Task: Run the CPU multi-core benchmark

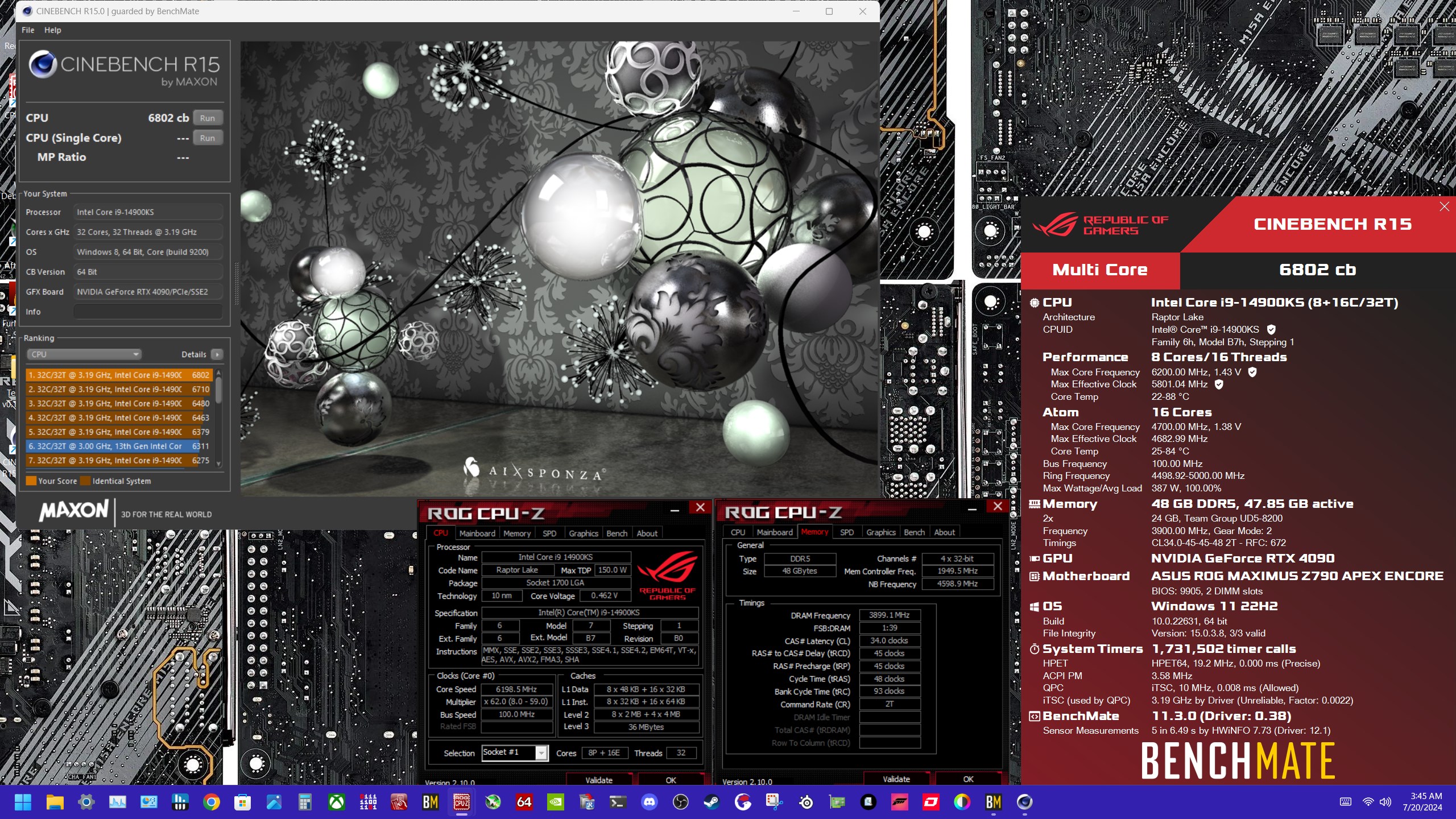Action: click(x=208, y=118)
